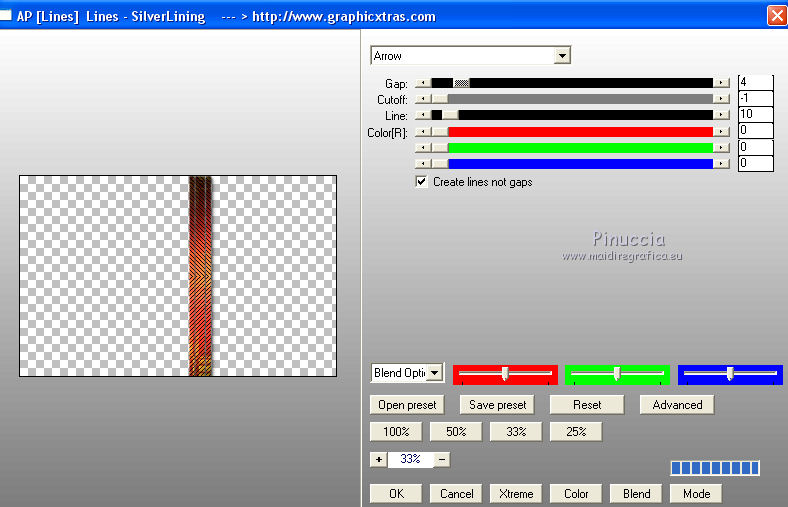Click the green color slider right arrow
This screenshot has width=788, height=507.
click(721, 148)
